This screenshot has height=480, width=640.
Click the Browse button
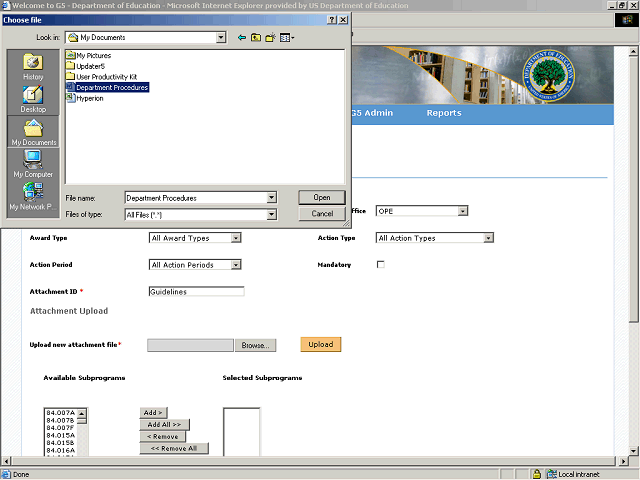pyautogui.click(x=256, y=345)
